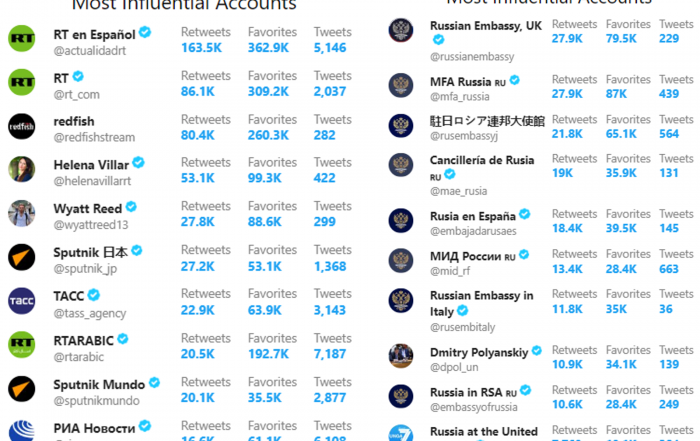Open the TACC blue circular logo

pos(21,301)
